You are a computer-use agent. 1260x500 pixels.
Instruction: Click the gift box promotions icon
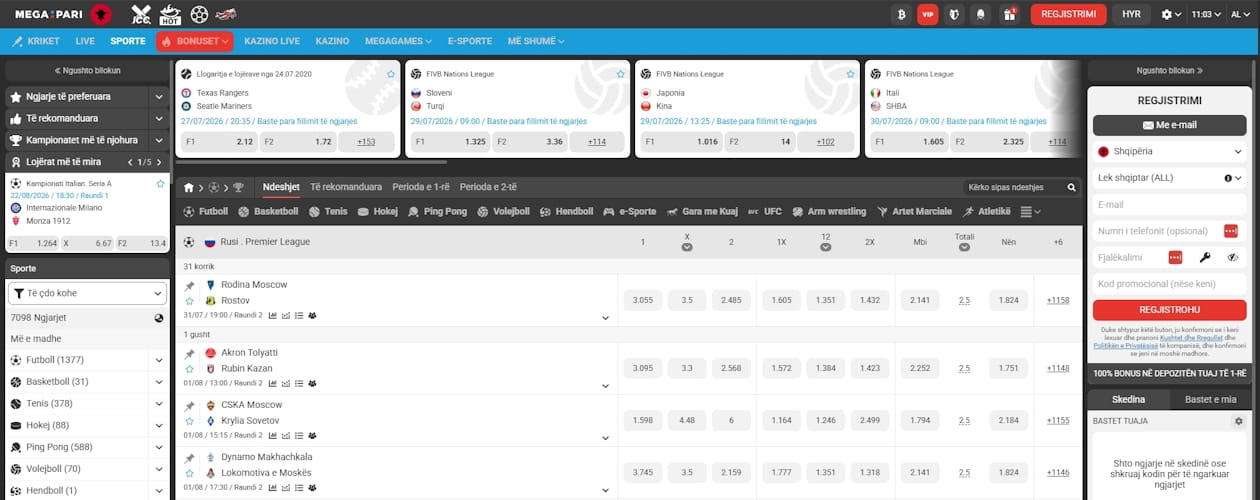point(1008,15)
